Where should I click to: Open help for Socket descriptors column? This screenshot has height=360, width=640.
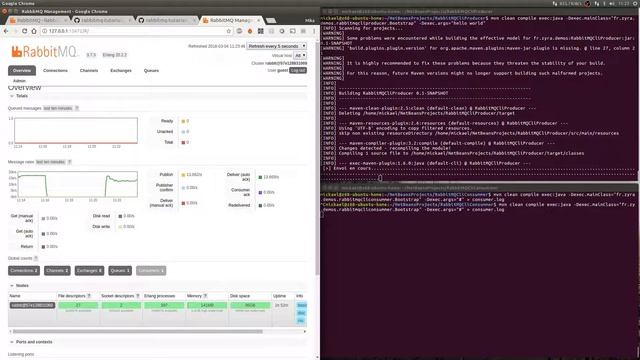[138, 296]
